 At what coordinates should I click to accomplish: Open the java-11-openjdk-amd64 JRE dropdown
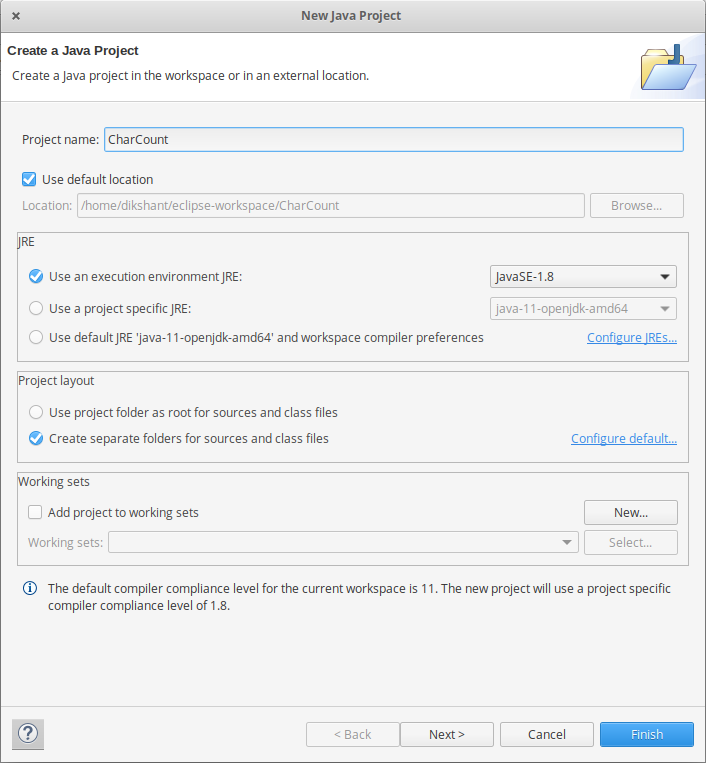(583, 309)
